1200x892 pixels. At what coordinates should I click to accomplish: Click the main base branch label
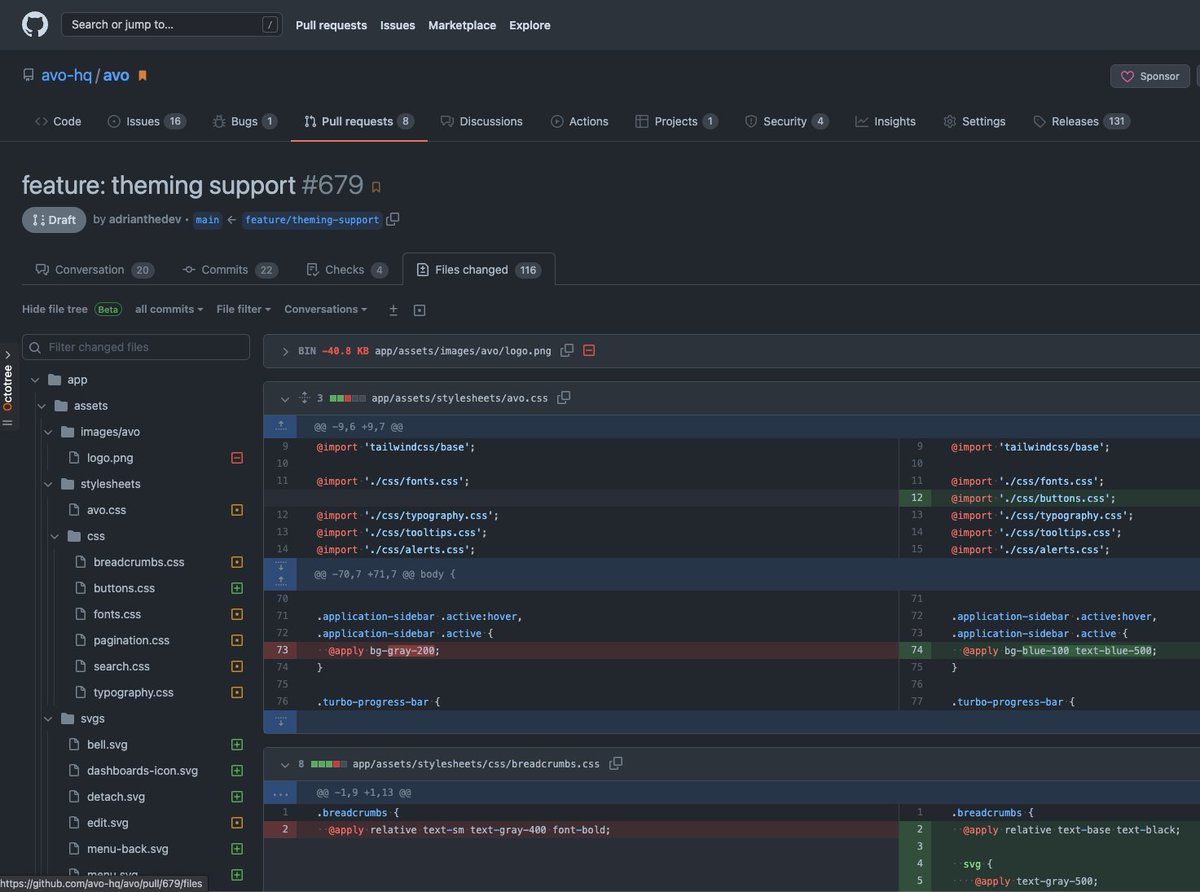pyautogui.click(x=207, y=220)
